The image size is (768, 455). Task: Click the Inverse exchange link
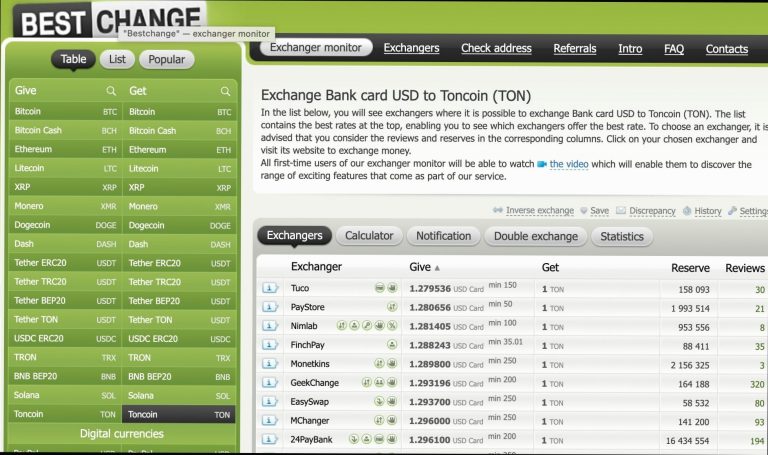540,210
